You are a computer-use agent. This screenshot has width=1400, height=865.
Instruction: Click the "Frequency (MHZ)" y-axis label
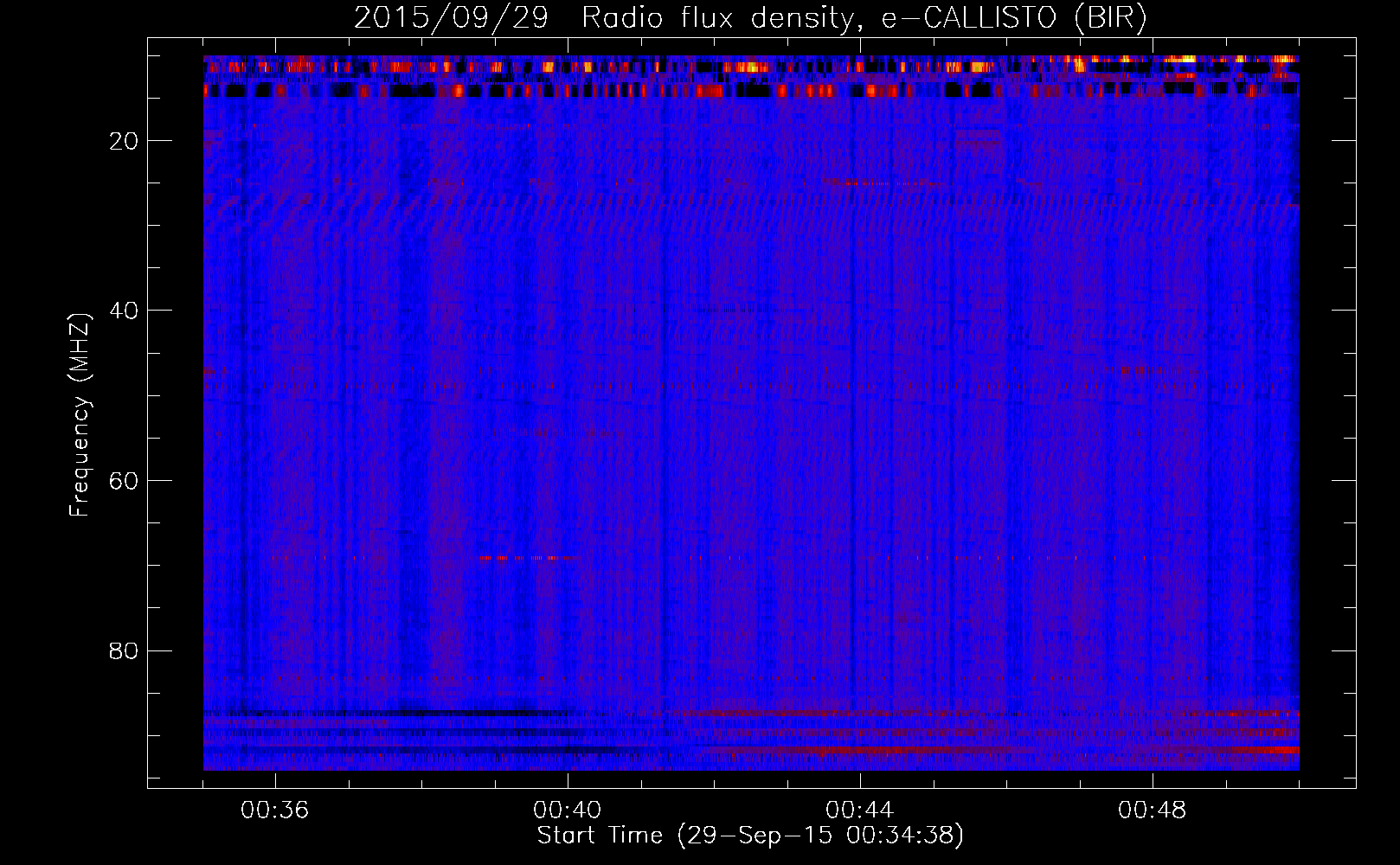click(x=80, y=416)
